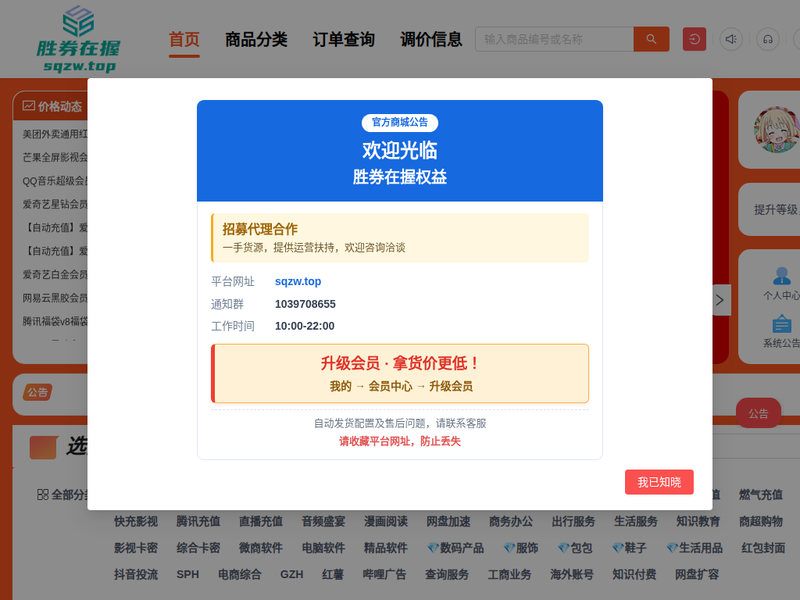Image resolution: width=800 pixels, height=600 pixels.
Task: Select the 商超购物 category
Action: (761, 521)
